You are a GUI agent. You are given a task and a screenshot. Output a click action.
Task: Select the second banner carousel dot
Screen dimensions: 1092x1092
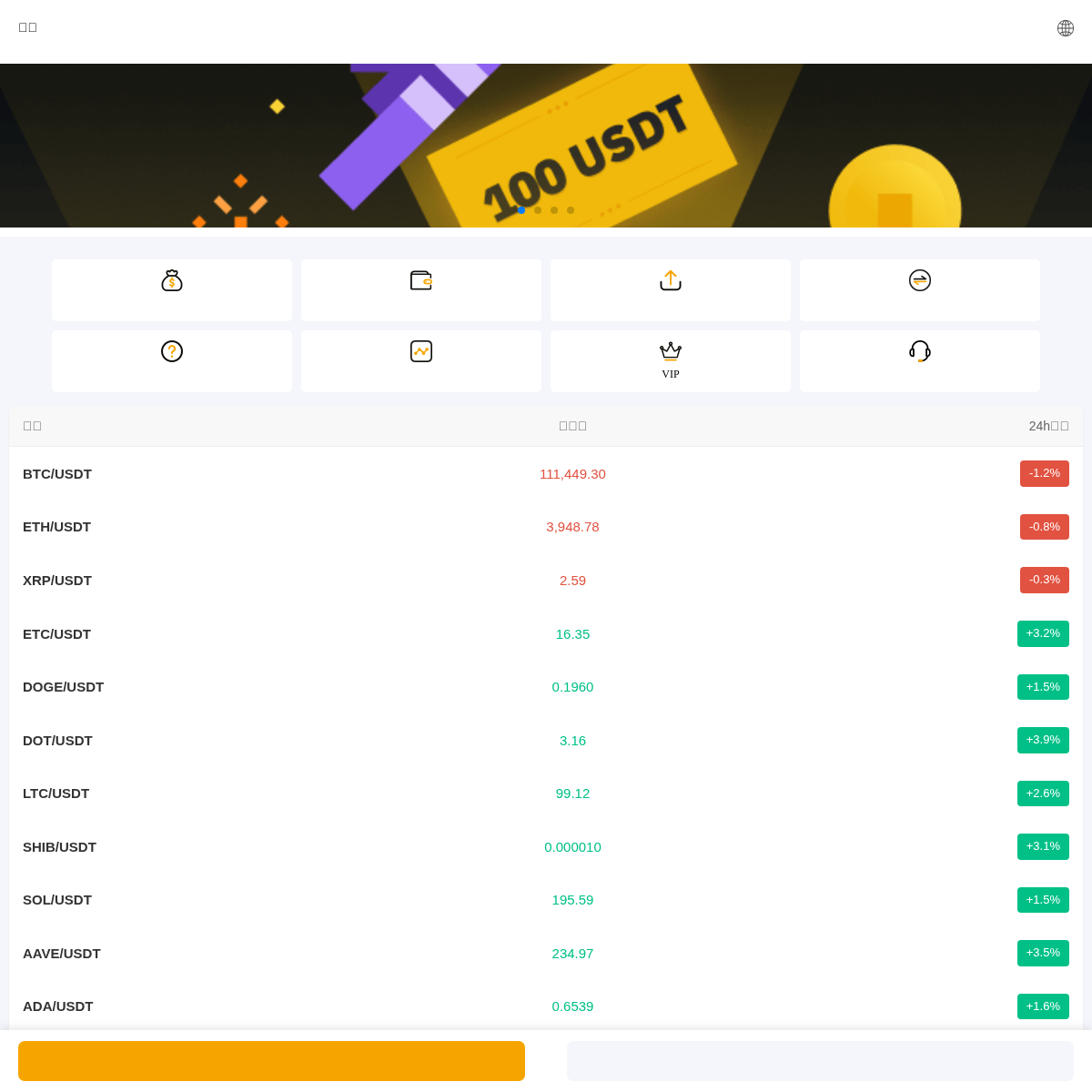tap(538, 210)
